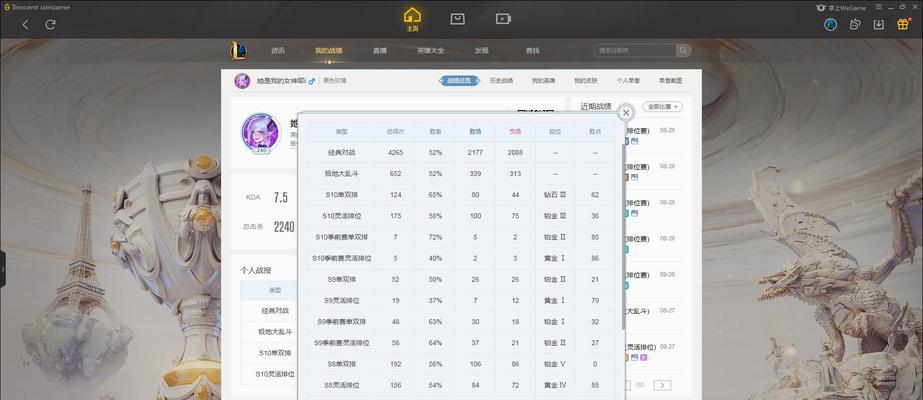Close the stats popup with X button
Viewport: 923px width, 400px height.
pos(626,112)
